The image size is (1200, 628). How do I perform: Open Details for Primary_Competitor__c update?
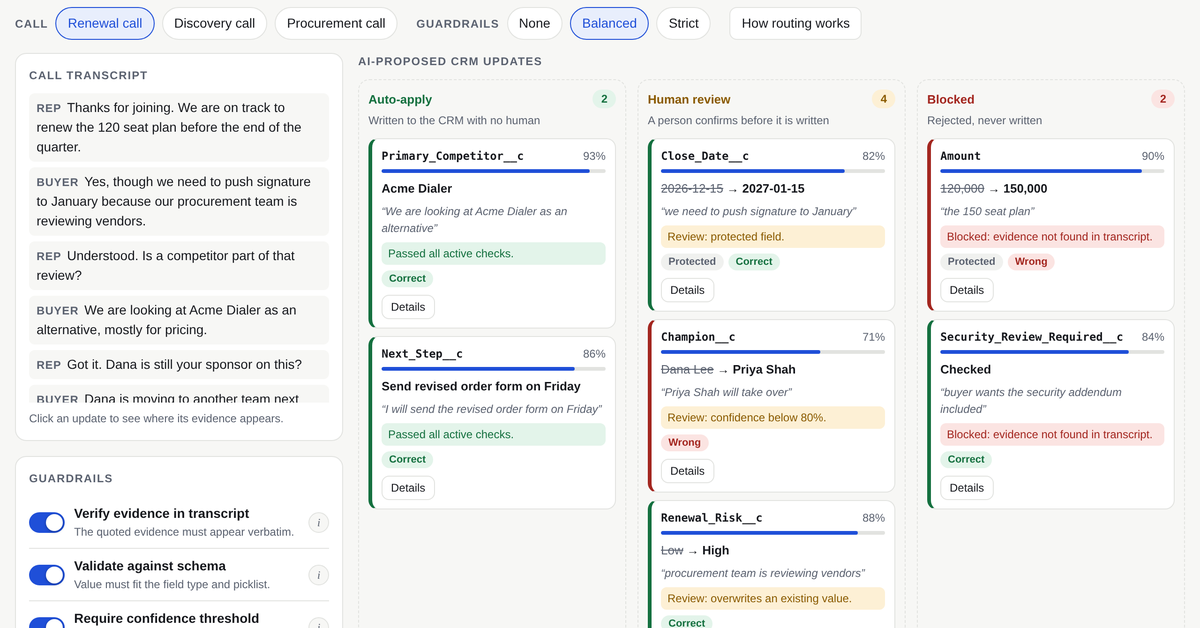(408, 307)
